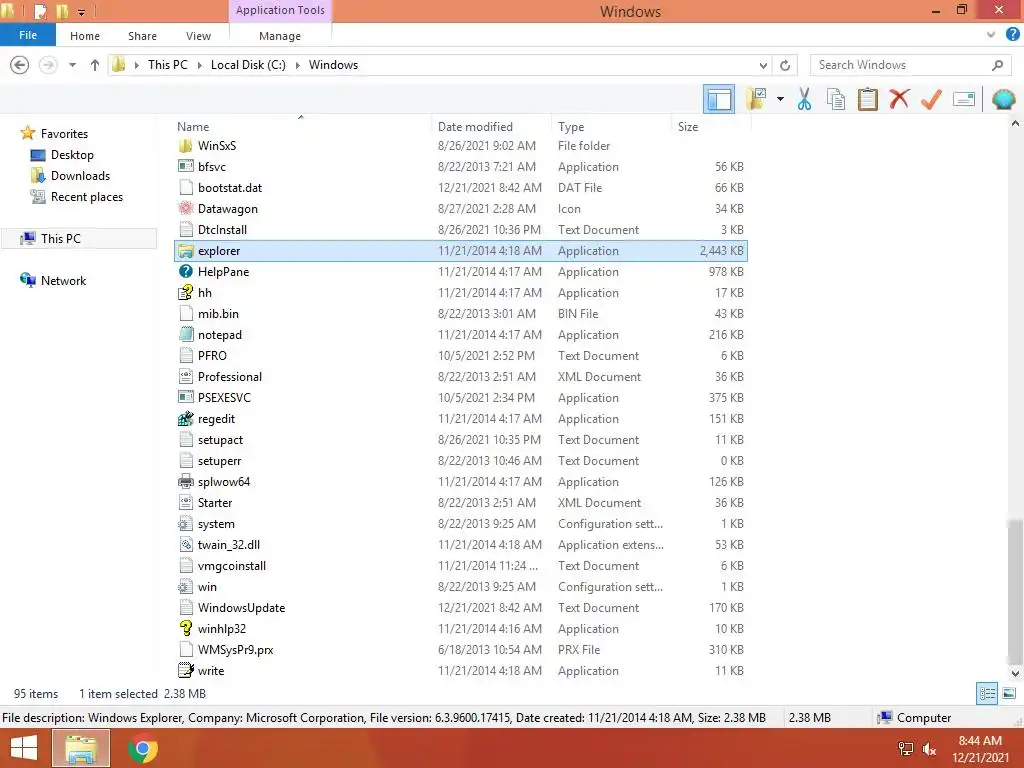Click the globe shell icon in toolbar
The image size is (1024, 768).
tap(1004, 99)
